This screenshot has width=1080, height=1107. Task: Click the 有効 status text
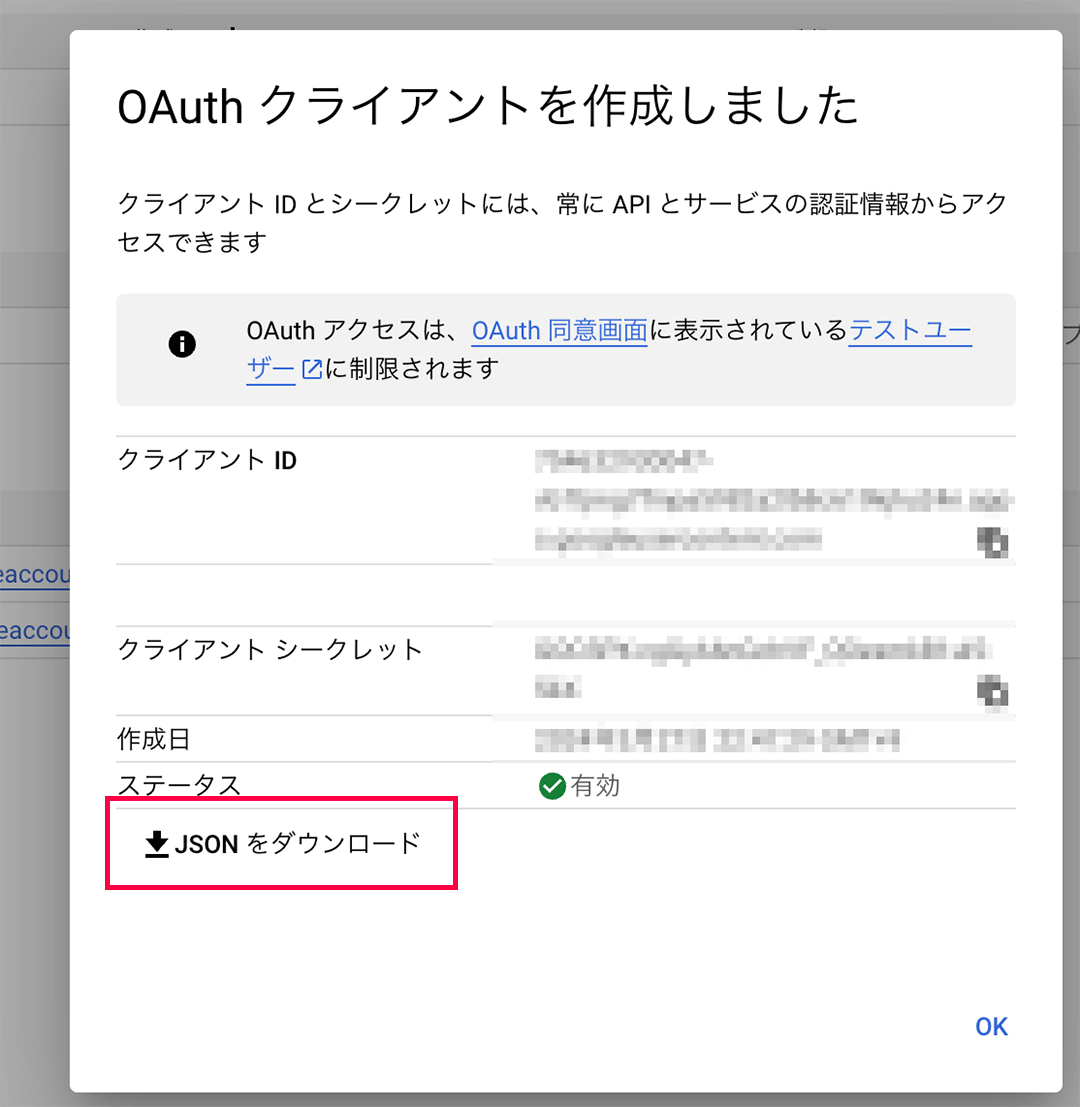coord(595,786)
